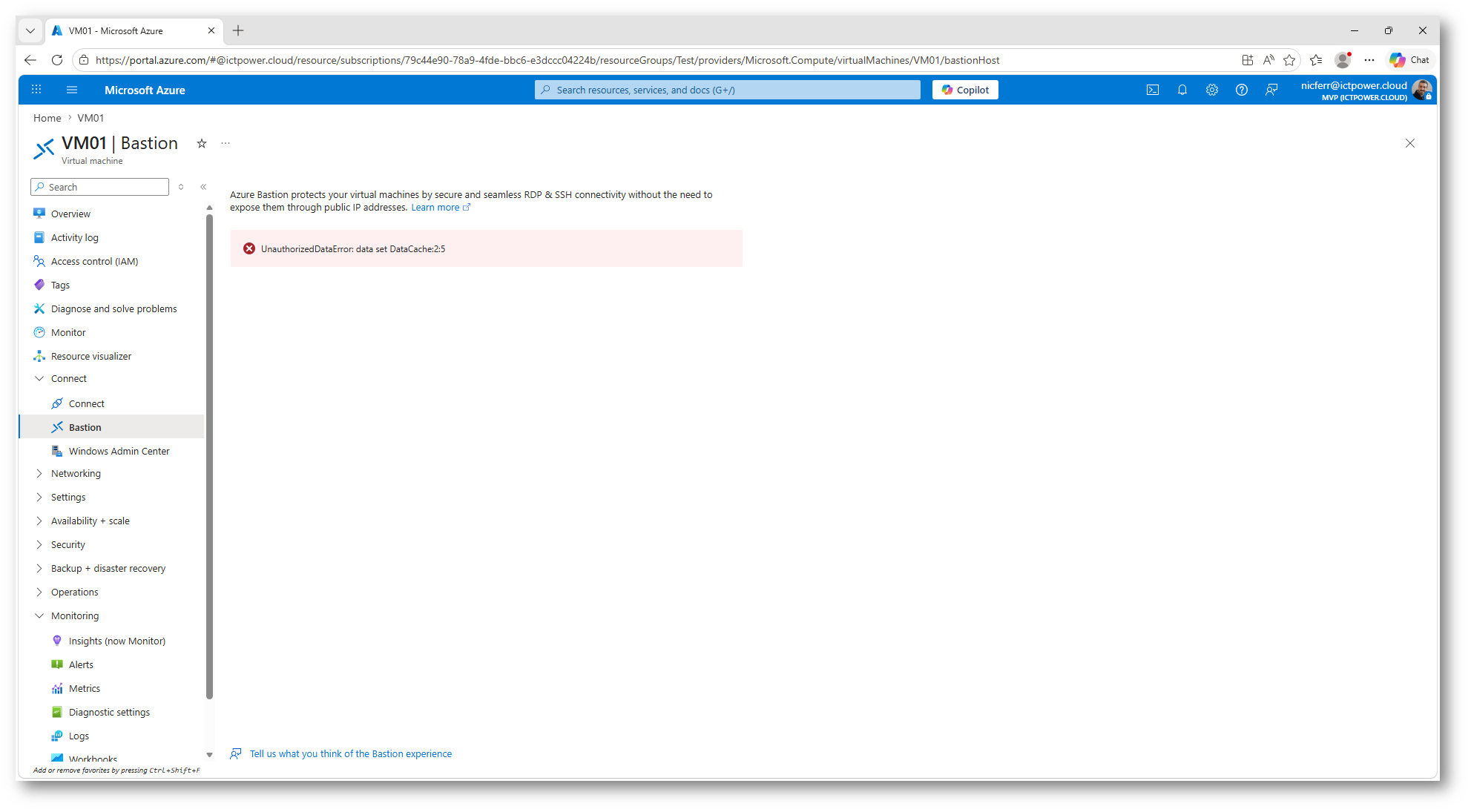The width and height of the screenshot is (1471, 812).
Task: Click the global Azure search box
Action: point(727,90)
